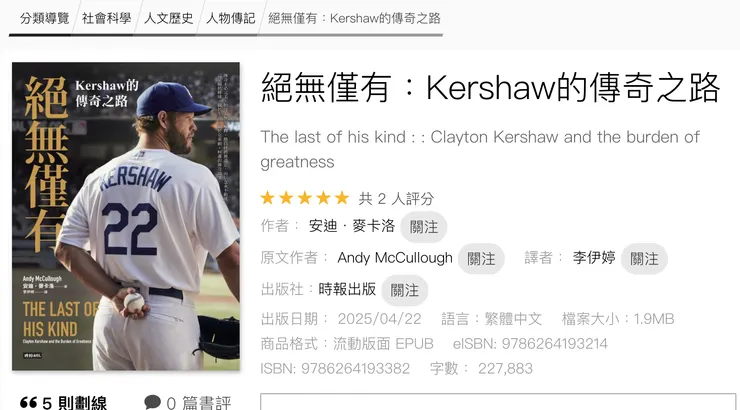Open the 分類導覽 breadcrumb tab
Viewport: 740px width, 410px height.
click(x=44, y=18)
